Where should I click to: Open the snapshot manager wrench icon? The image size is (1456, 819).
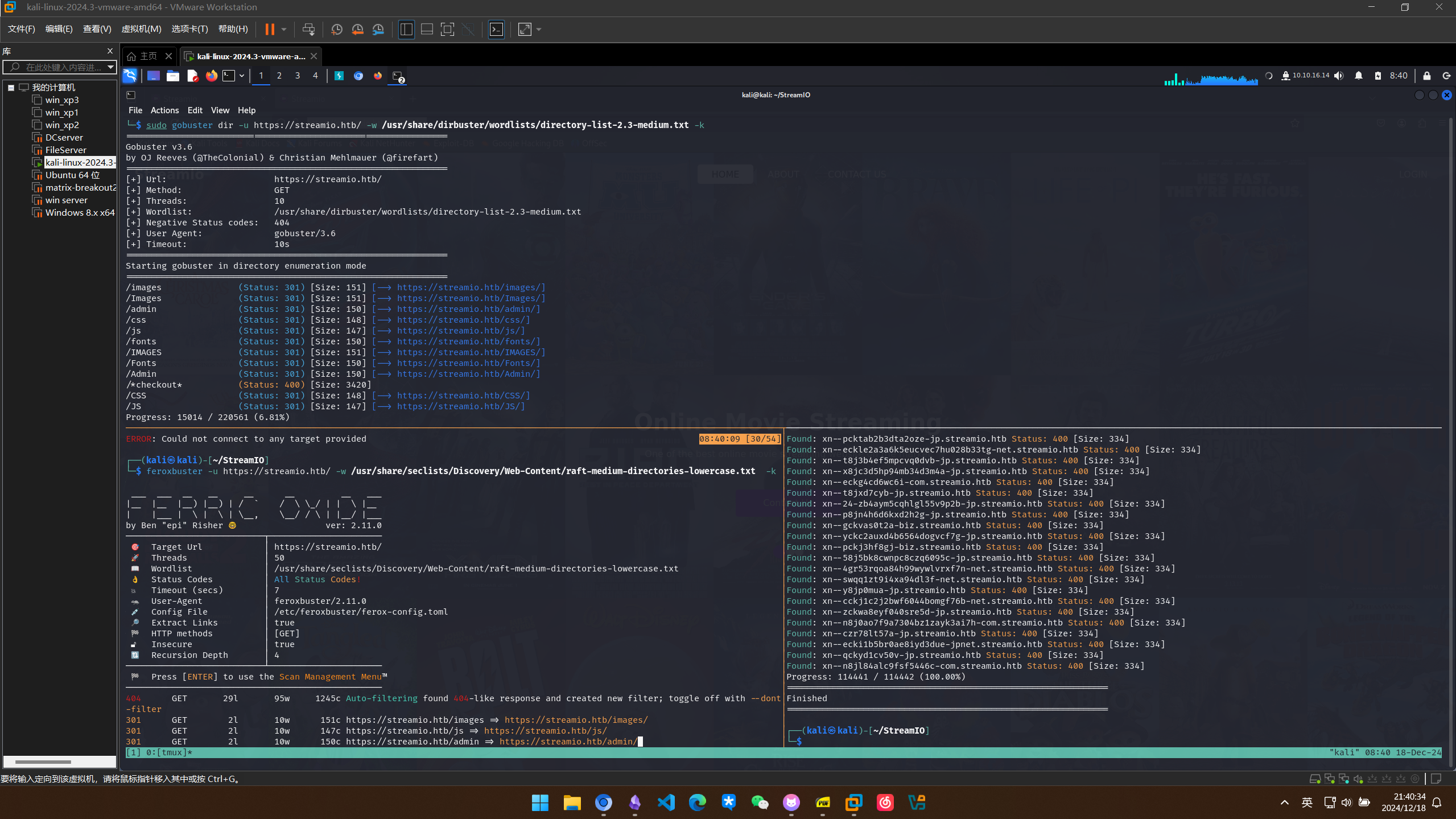click(378, 29)
